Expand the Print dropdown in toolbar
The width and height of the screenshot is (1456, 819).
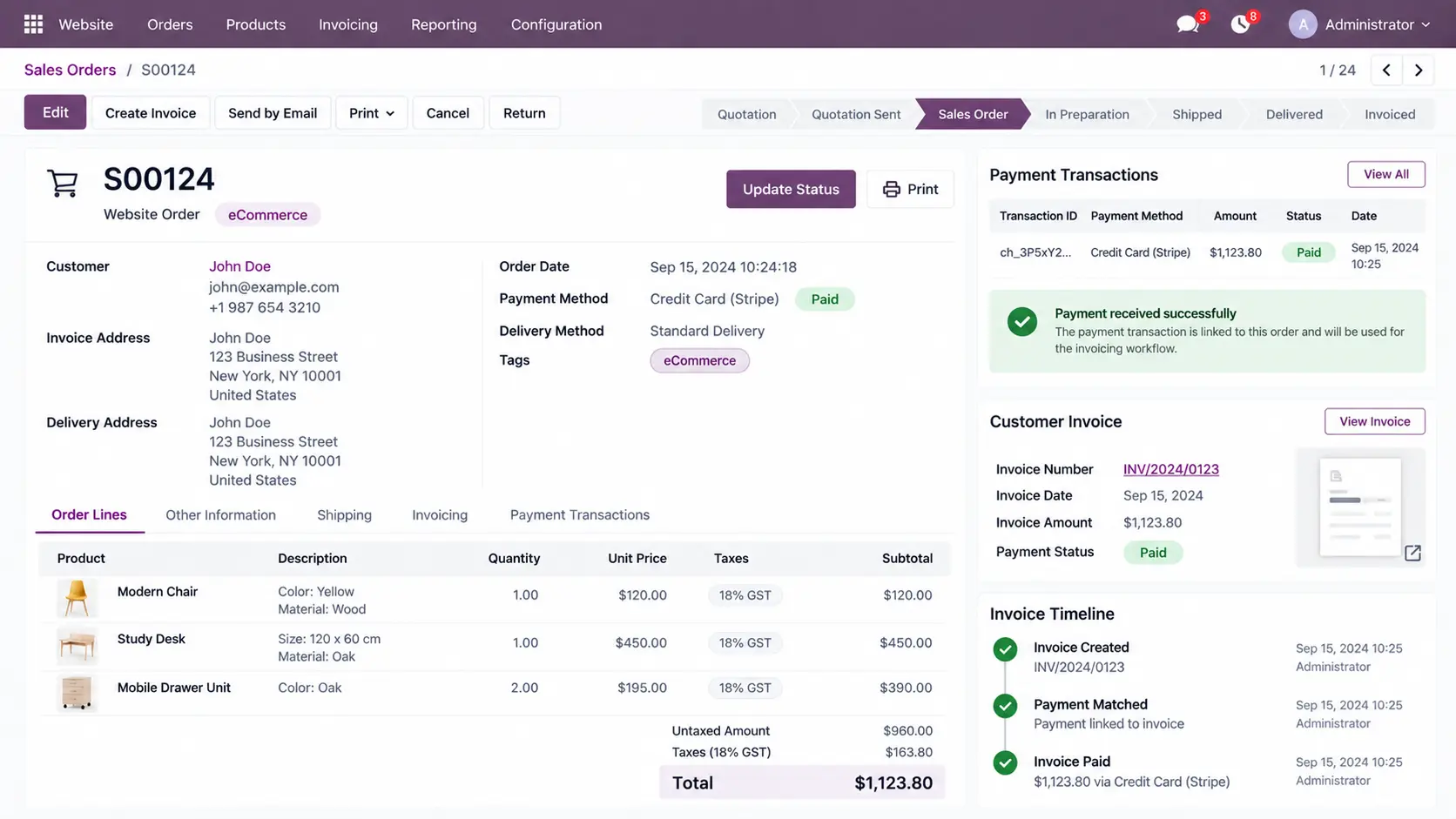tap(372, 113)
